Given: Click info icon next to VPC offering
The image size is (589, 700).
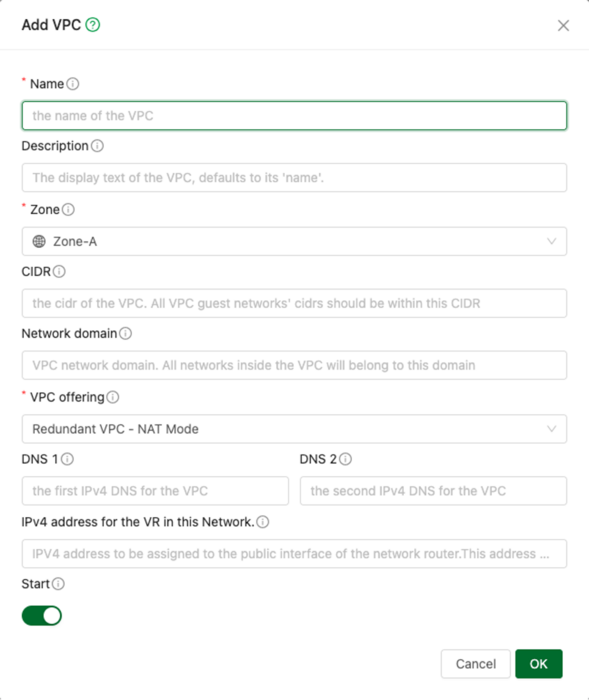Looking at the screenshot, I should pos(113,397).
